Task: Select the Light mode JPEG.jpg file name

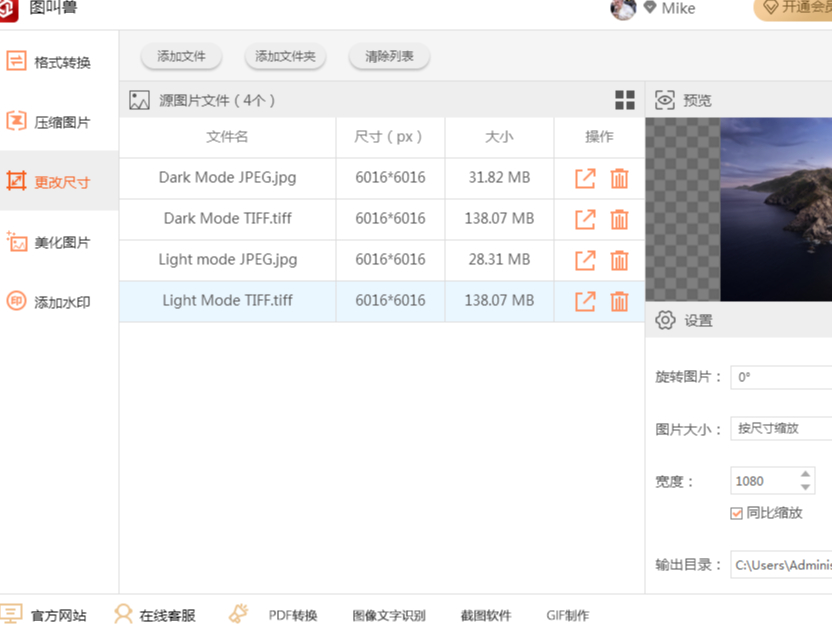Action: point(228,259)
